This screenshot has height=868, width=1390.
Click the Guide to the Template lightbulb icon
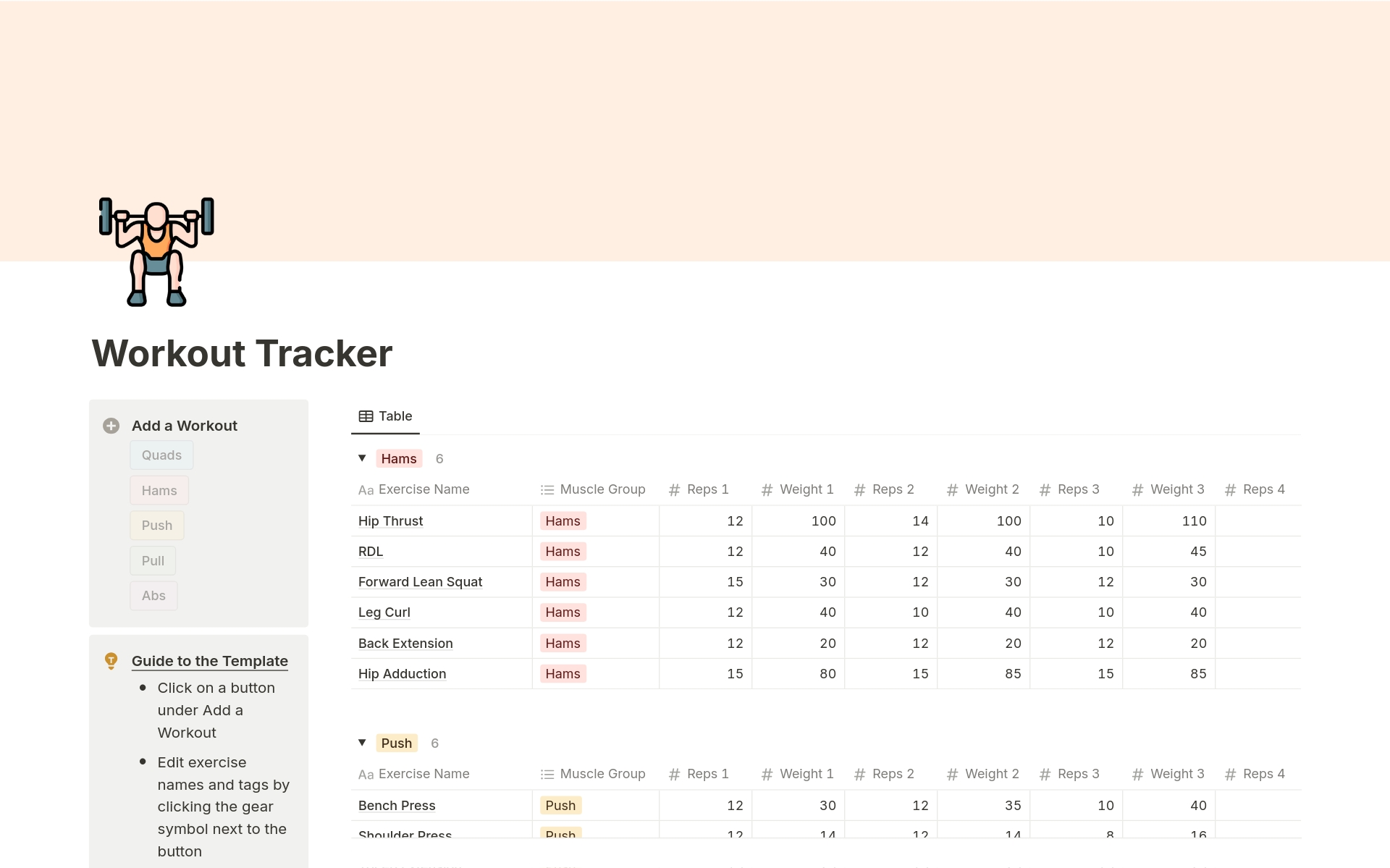pos(112,659)
